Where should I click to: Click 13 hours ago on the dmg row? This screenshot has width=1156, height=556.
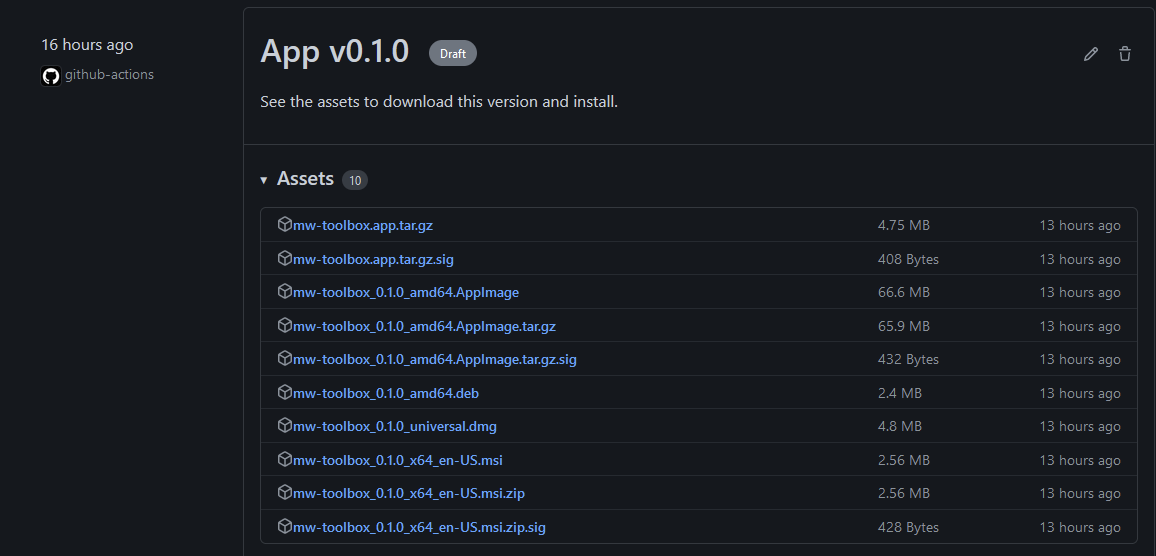coord(1079,427)
